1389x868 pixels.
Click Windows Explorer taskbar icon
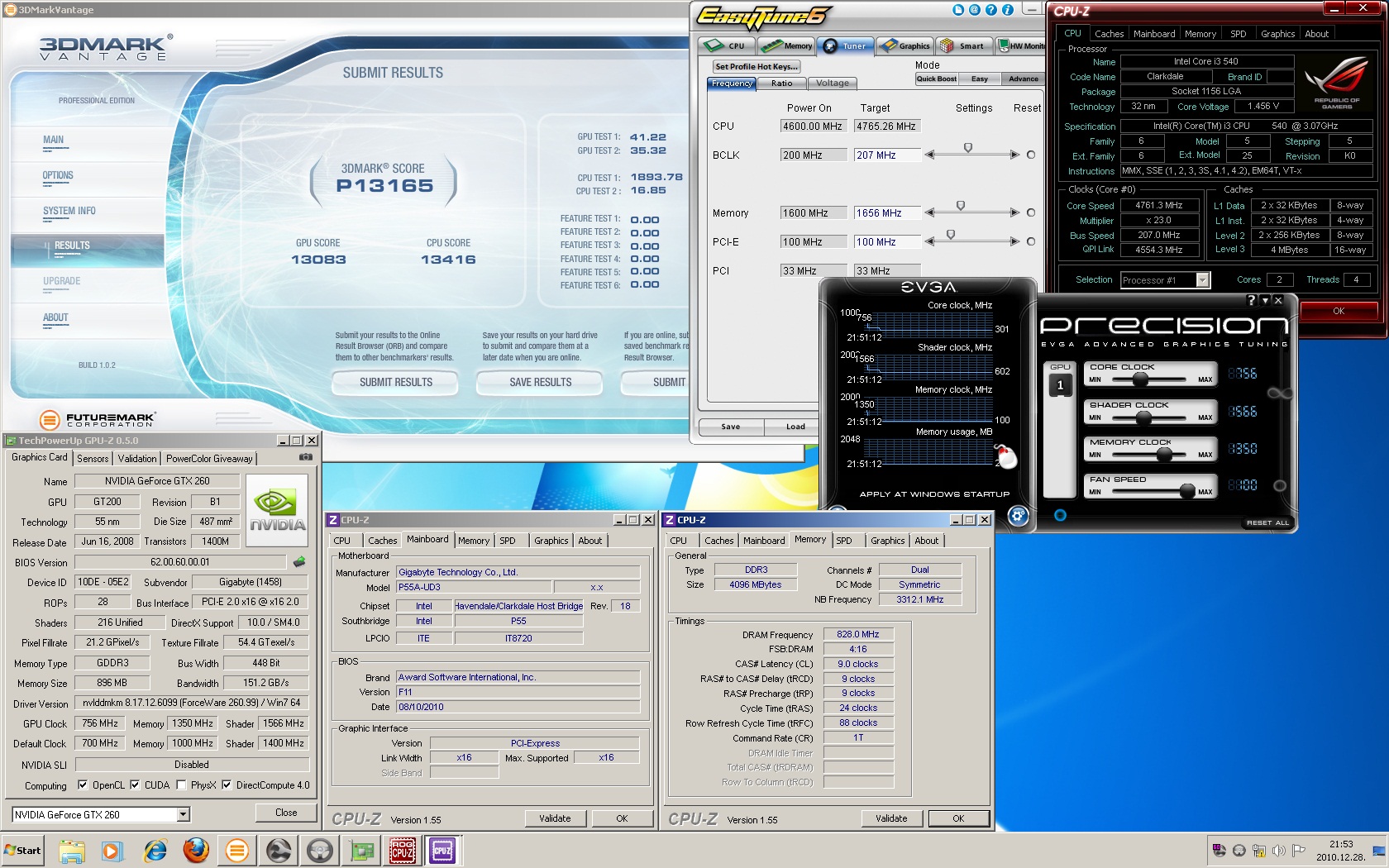72,850
